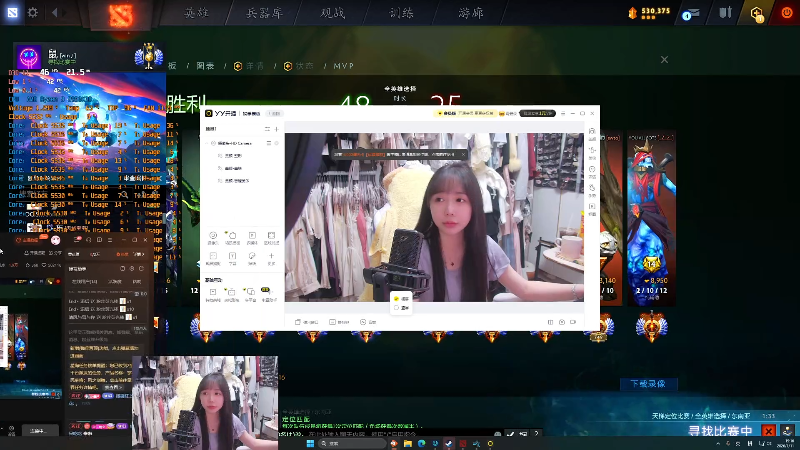This screenshot has height=450, width=800.
Task: Switch to the MVP tab in post-game
Action: point(343,66)
